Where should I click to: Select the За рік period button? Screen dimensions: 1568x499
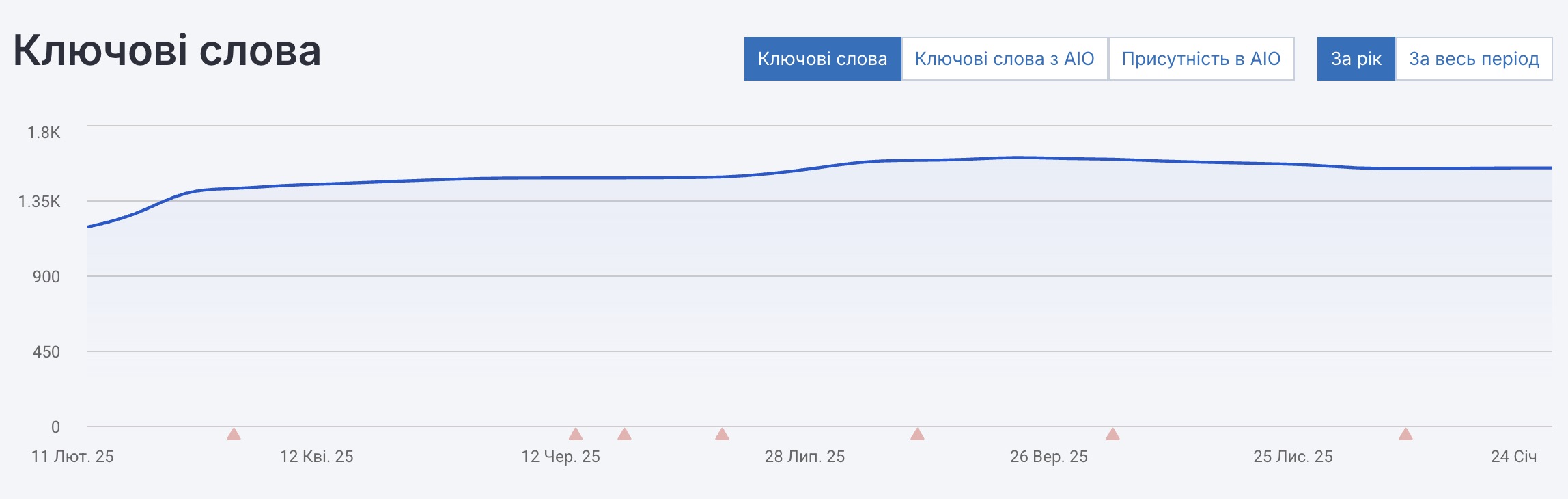[x=1356, y=59]
